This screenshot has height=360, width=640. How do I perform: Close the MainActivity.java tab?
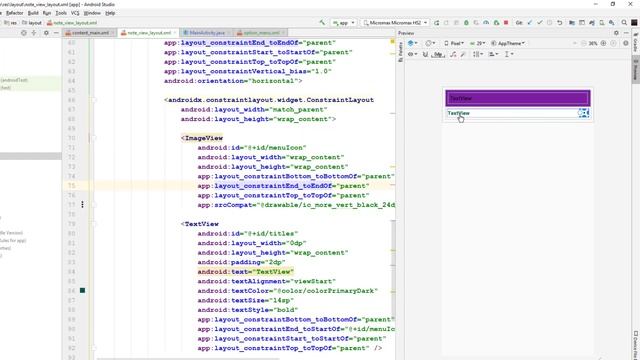coord(229,33)
